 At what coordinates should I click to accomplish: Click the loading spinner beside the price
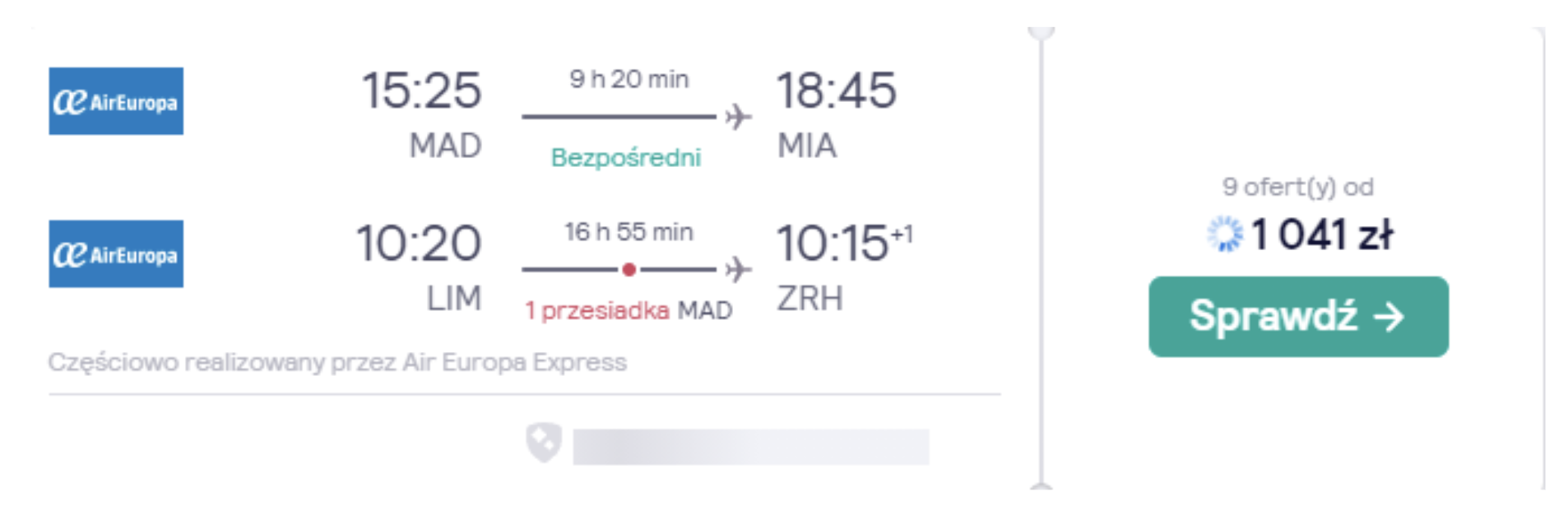click(1225, 234)
